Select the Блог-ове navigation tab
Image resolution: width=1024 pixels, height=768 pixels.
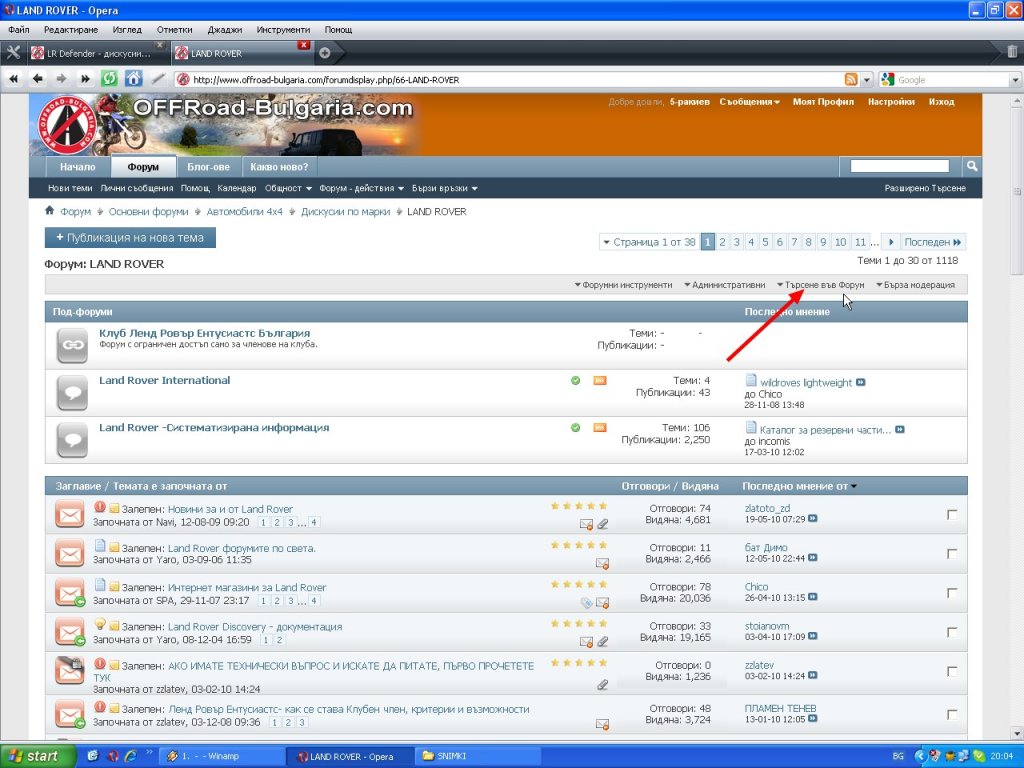(x=208, y=167)
